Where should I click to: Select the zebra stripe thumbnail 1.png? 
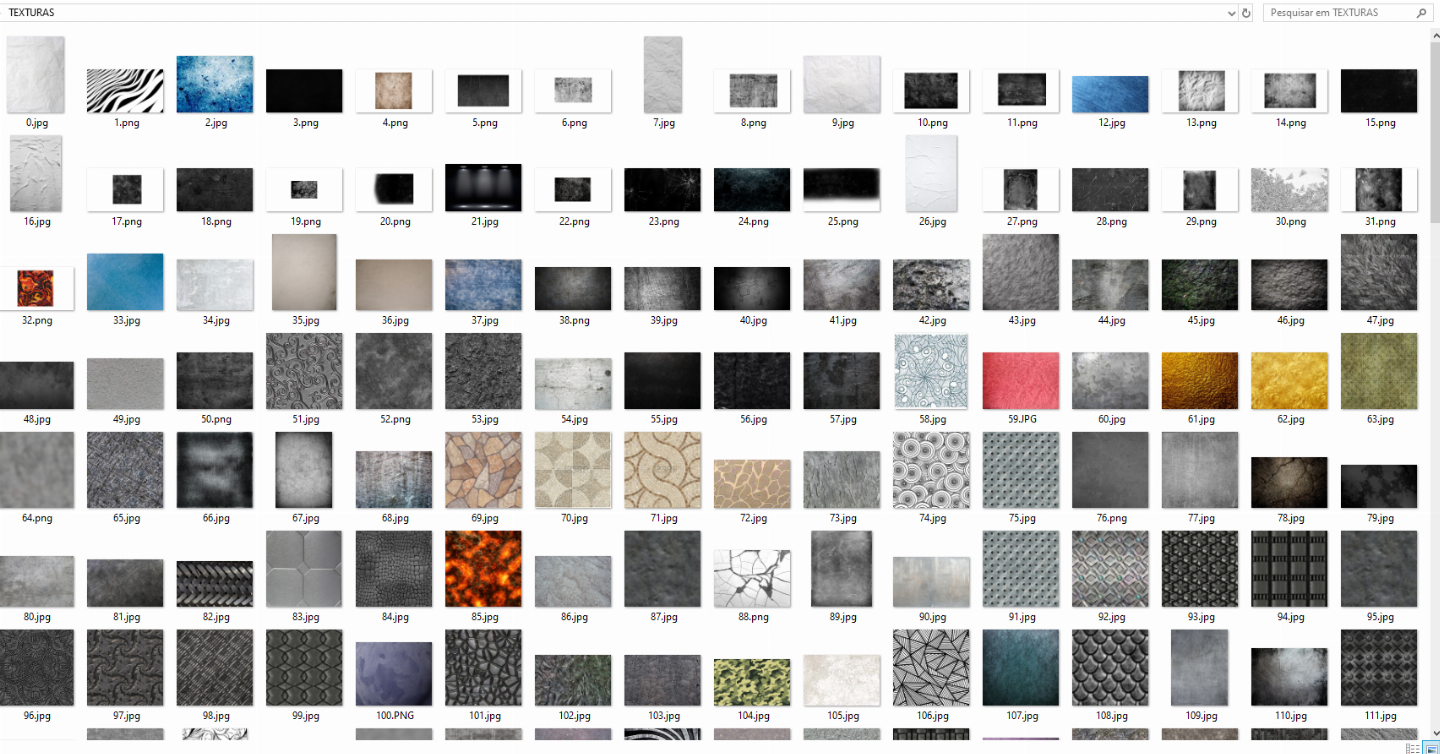point(125,91)
